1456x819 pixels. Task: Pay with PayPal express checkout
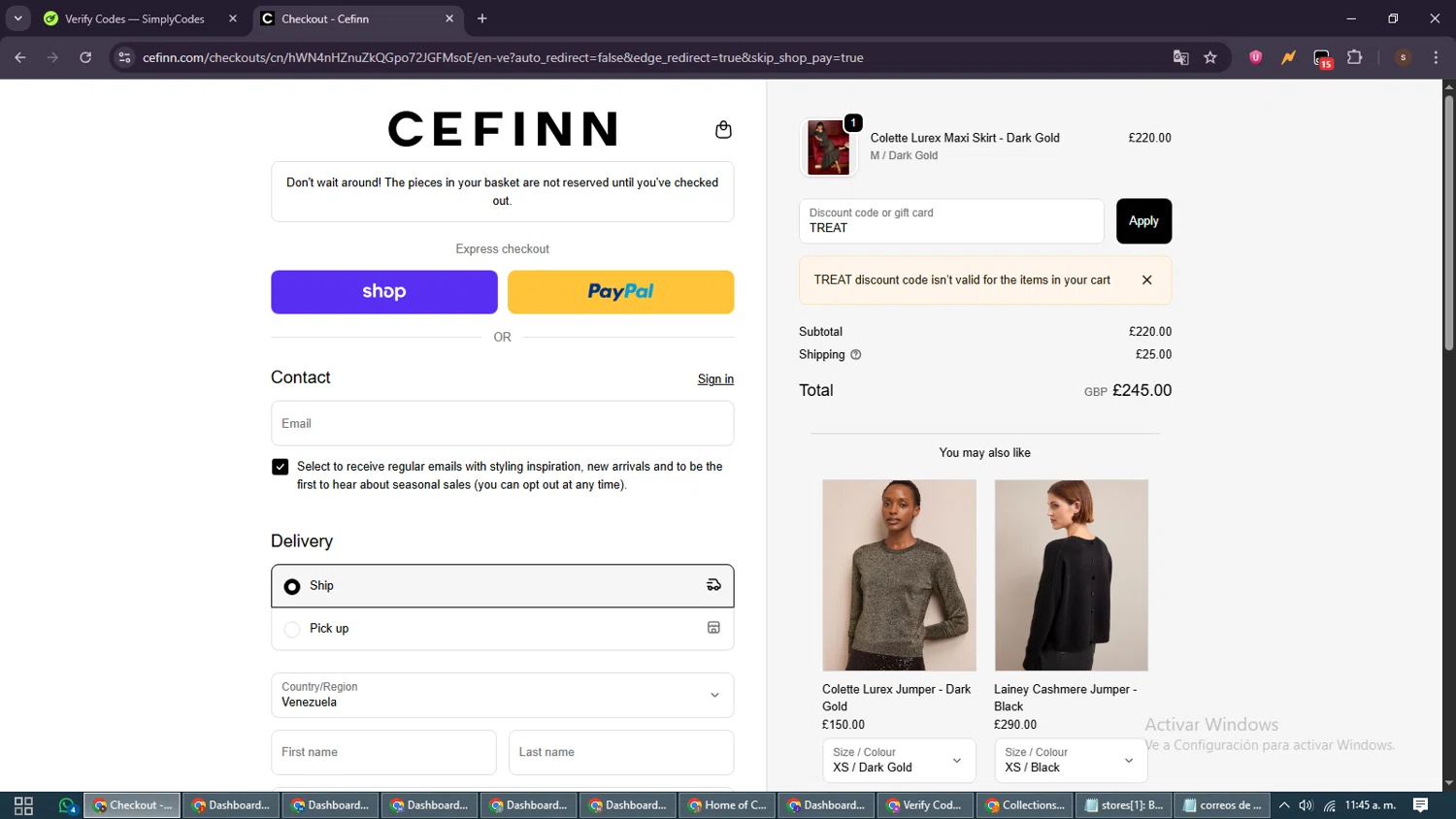(620, 292)
